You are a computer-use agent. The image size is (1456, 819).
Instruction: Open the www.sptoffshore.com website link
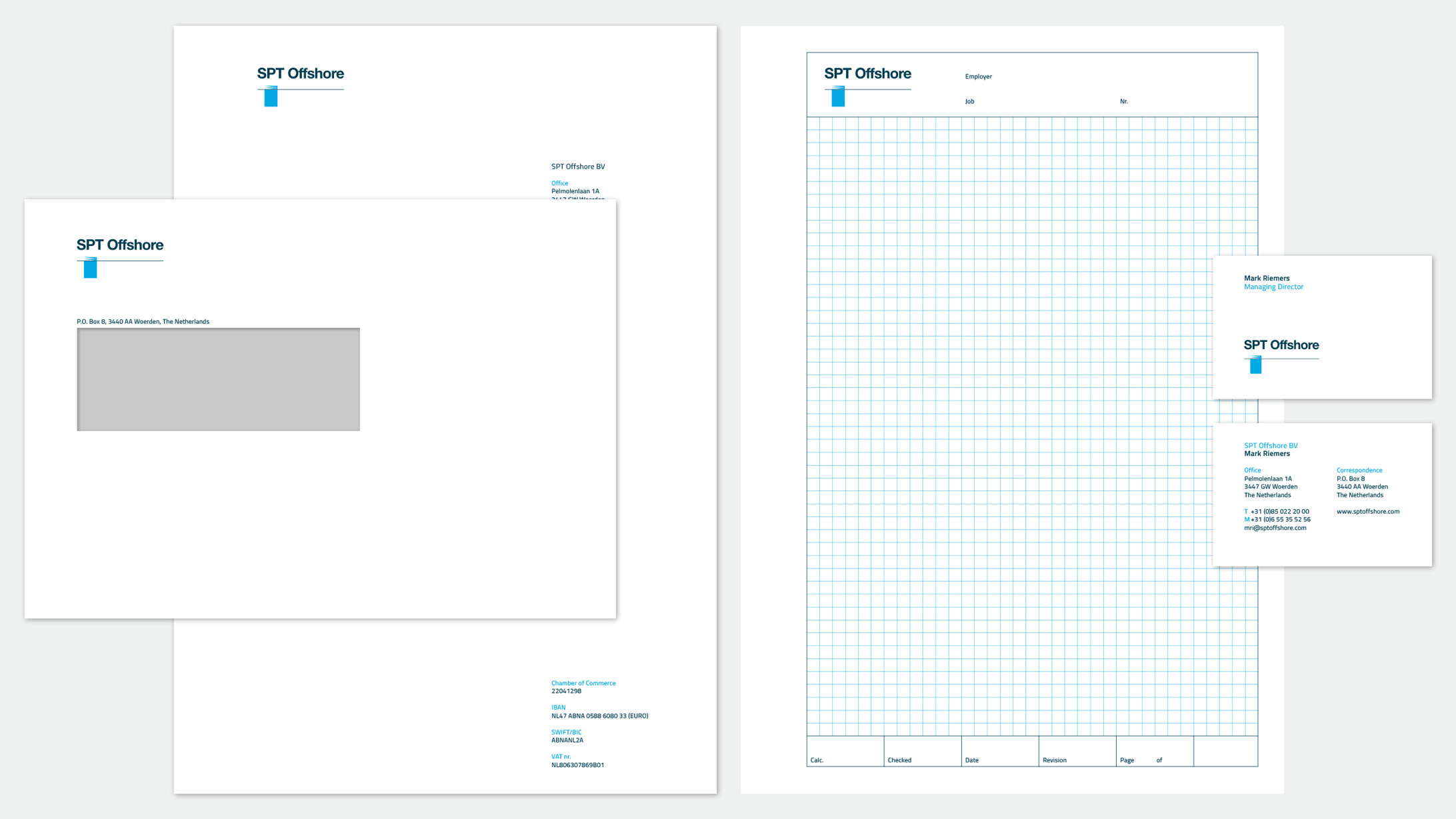coord(1367,511)
